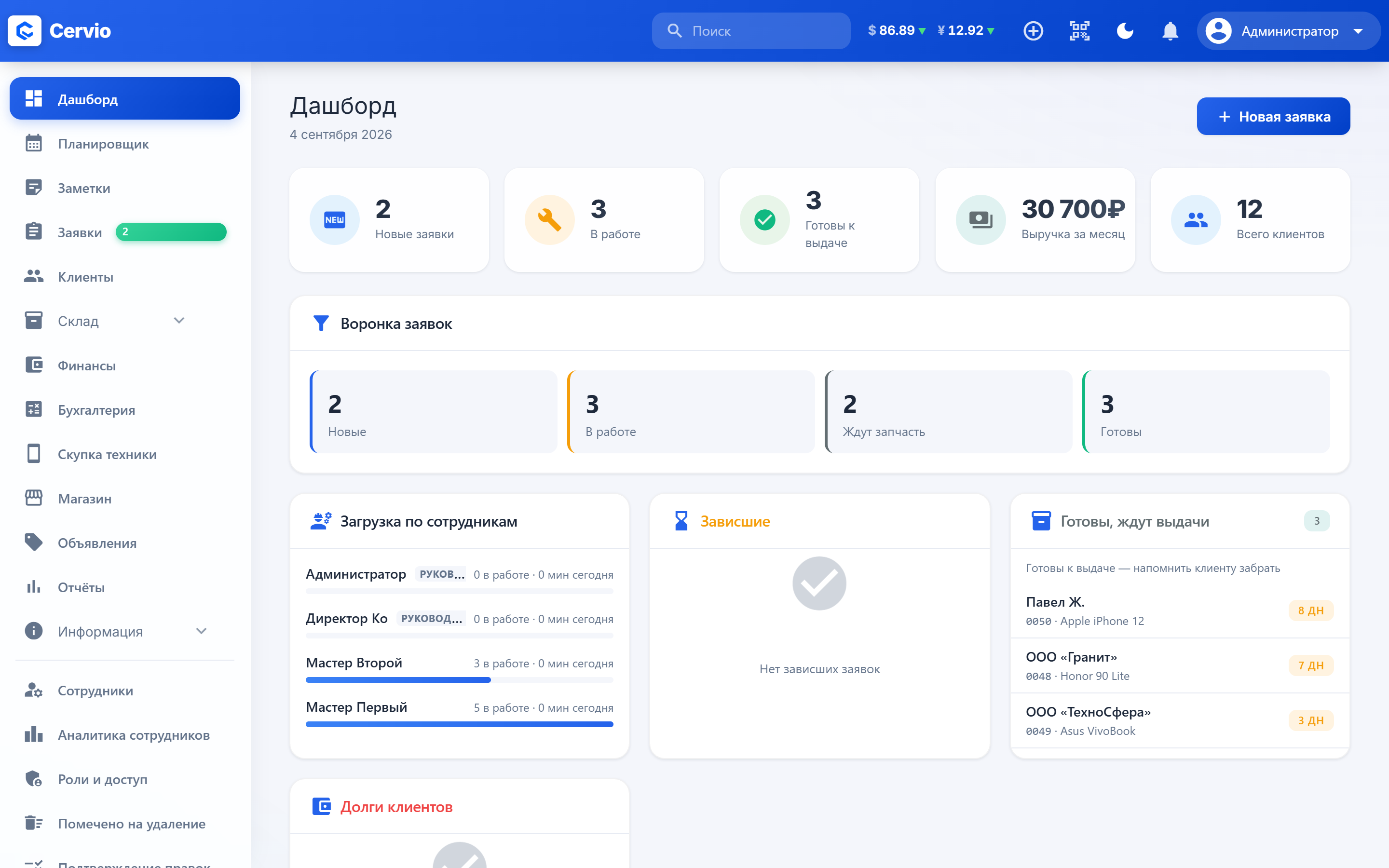
Task: Click the Аналитика сотрудников bar icon
Action: [34, 734]
